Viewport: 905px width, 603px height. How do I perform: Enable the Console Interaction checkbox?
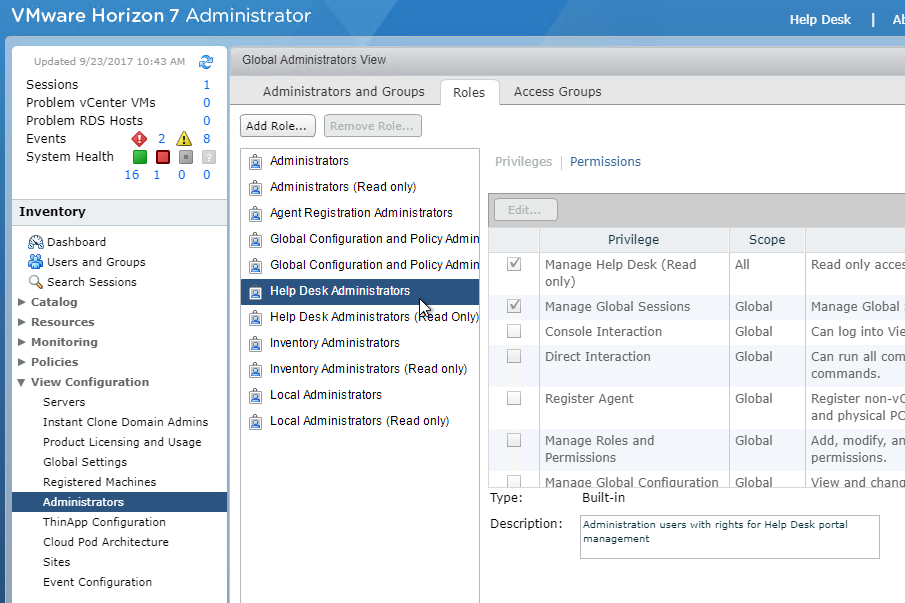coord(514,331)
